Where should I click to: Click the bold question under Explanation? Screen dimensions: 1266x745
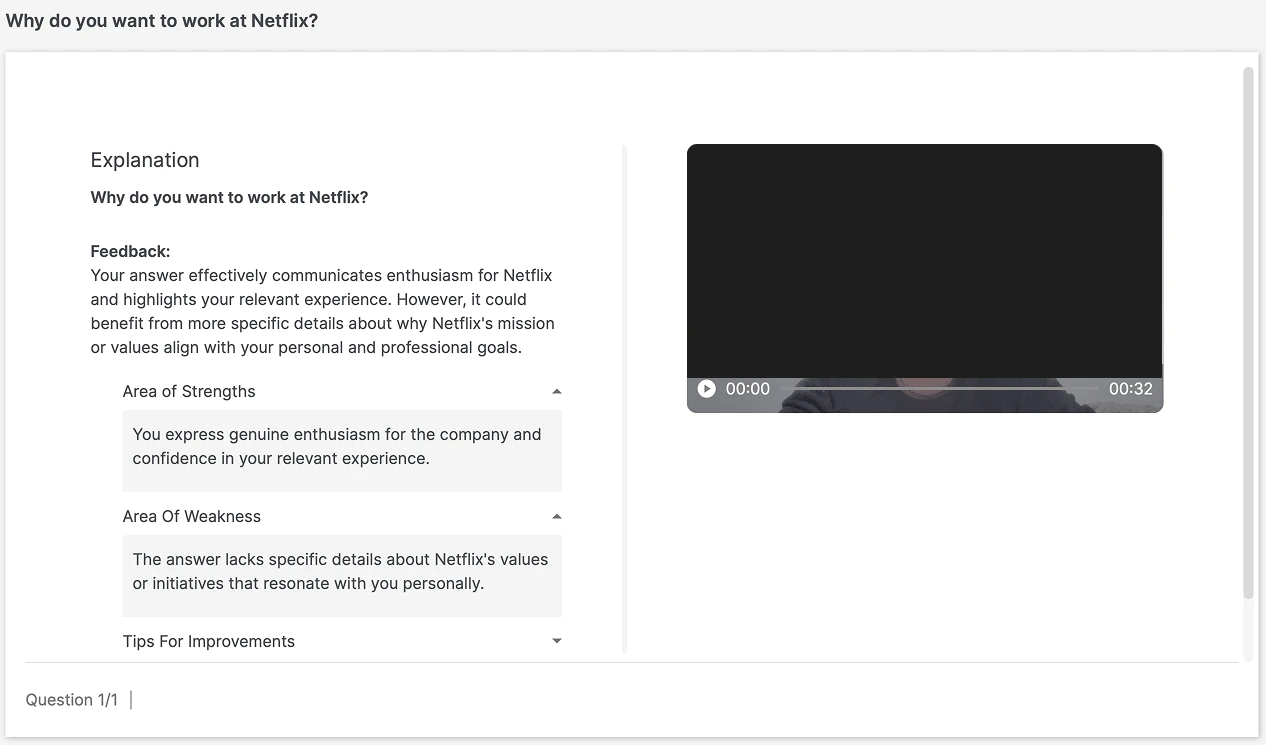pos(229,198)
